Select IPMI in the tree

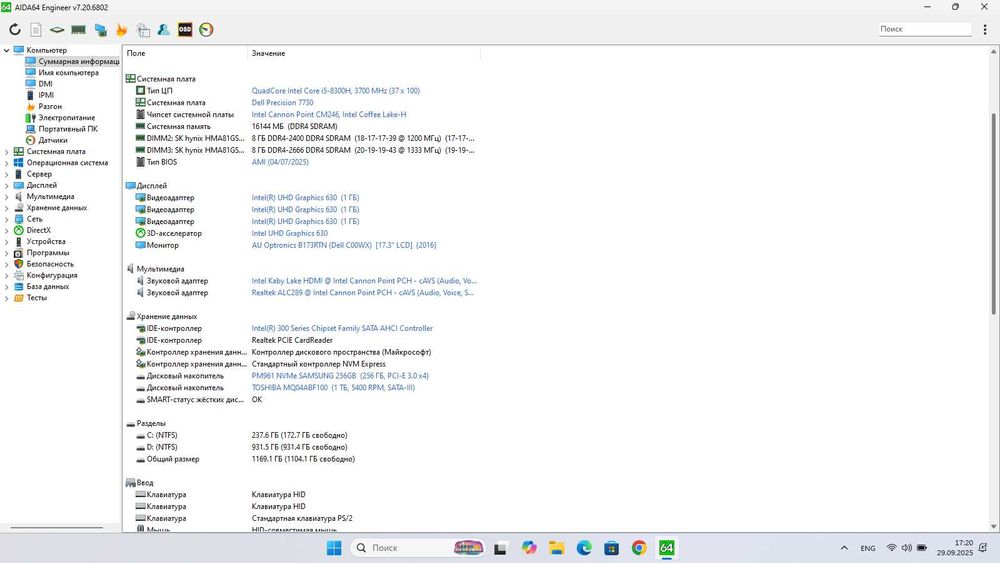pos(46,95)
